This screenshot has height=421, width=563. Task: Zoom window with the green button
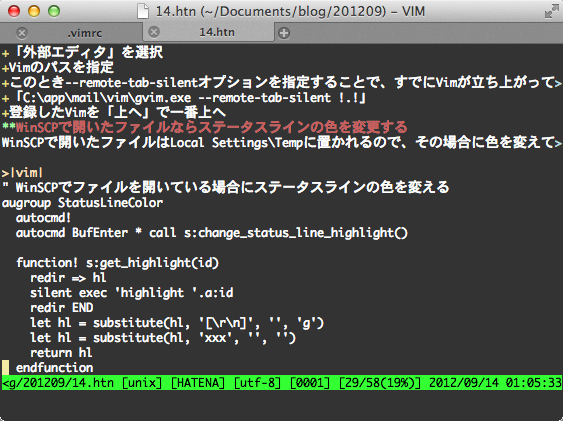click(54, 11)
